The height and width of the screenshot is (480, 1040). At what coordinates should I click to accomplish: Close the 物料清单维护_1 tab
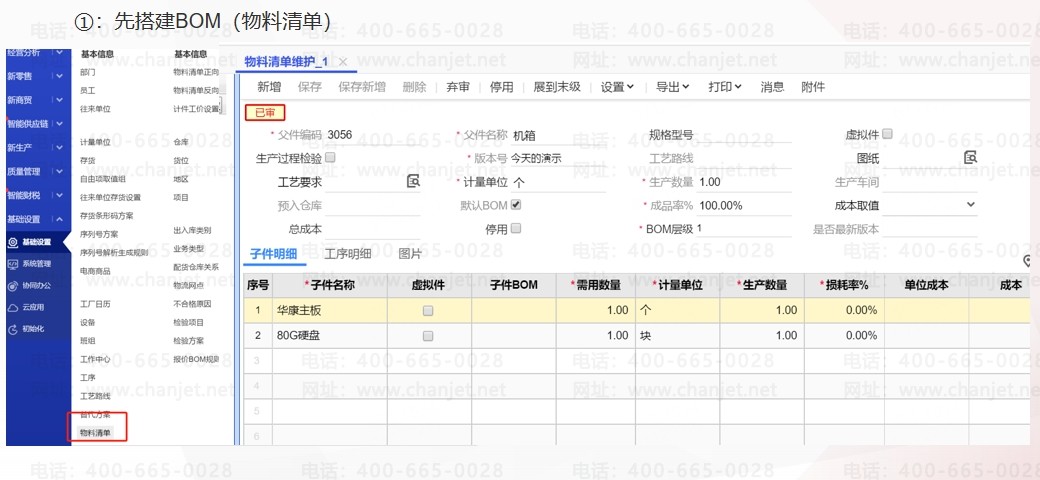coord(343,62)
